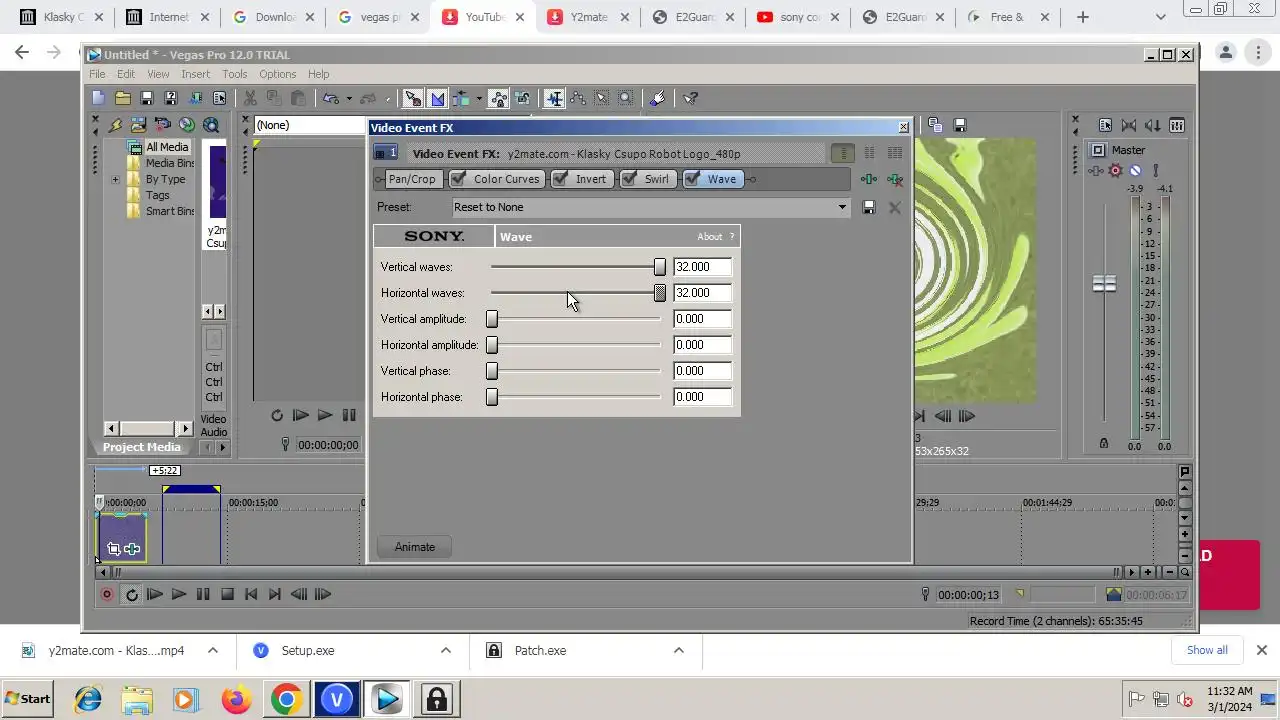The height and width of the screenshot is (720, 1280).
Task: Click the Event Pan/Crop icon on timeline clip
Action: pyautogui.click(x=113, y=549)
